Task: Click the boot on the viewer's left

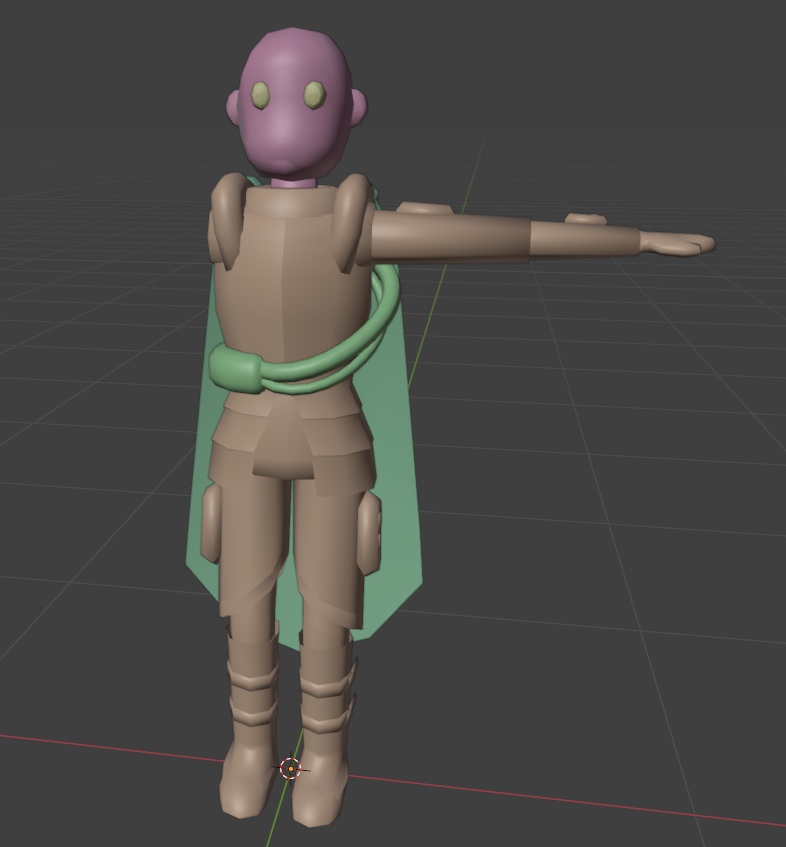Action: click(x=248, y=740)
